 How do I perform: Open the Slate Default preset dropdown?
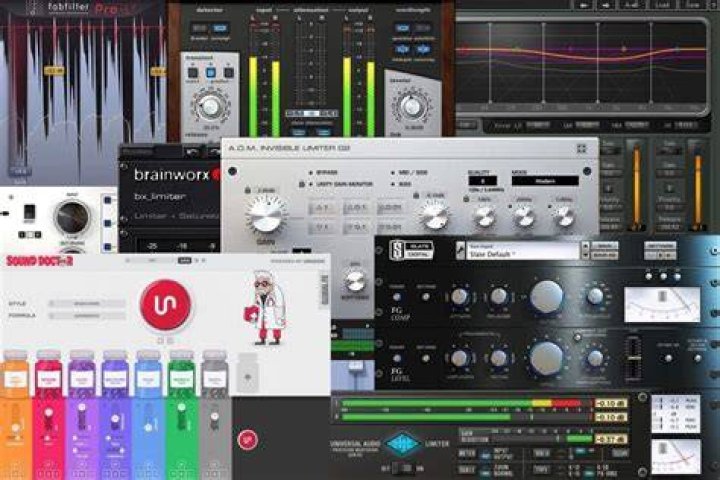coord(523,251)
